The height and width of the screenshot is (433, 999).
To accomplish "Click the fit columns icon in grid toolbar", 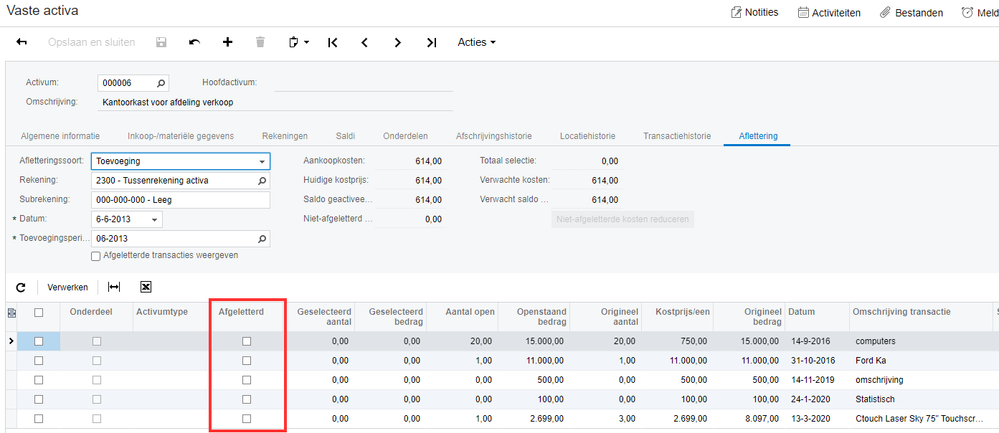I will pyautogui.click(x=113, y=287).
